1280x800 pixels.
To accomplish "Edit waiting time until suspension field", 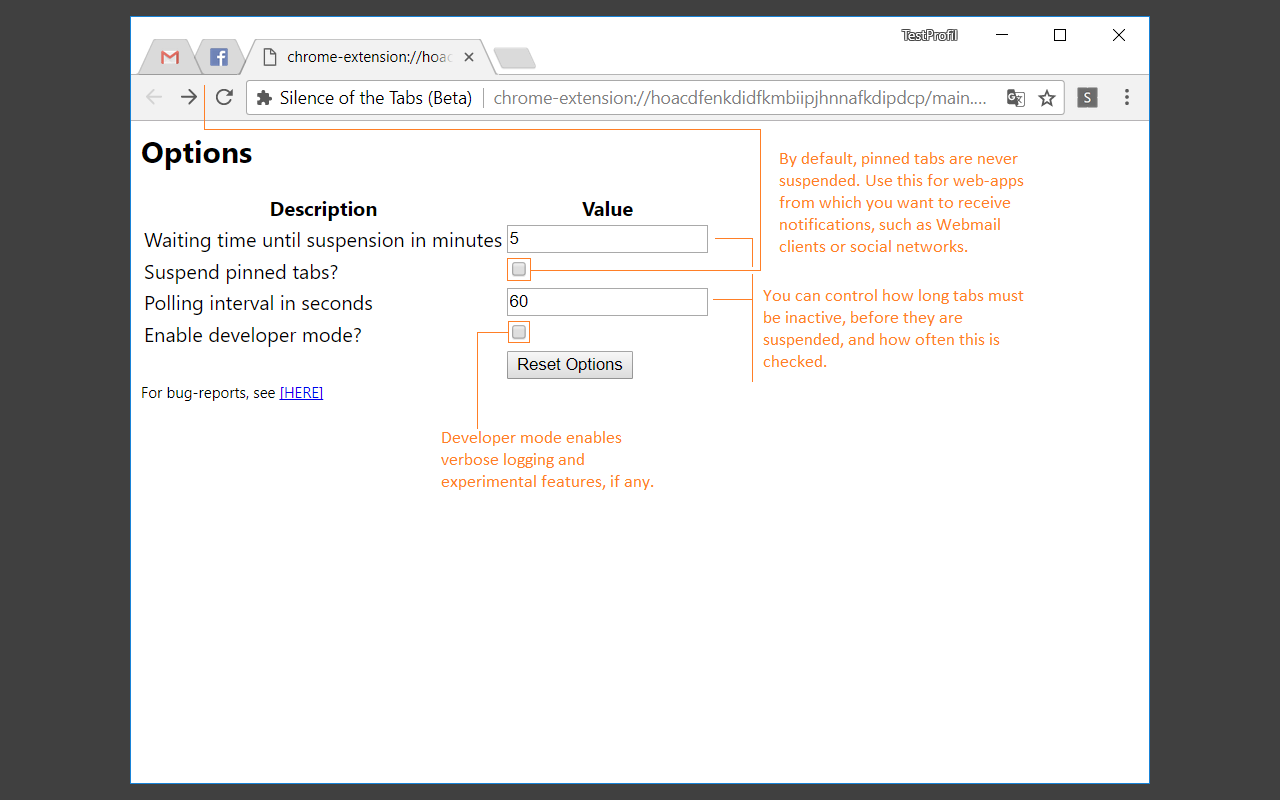I will click(607, 239).
